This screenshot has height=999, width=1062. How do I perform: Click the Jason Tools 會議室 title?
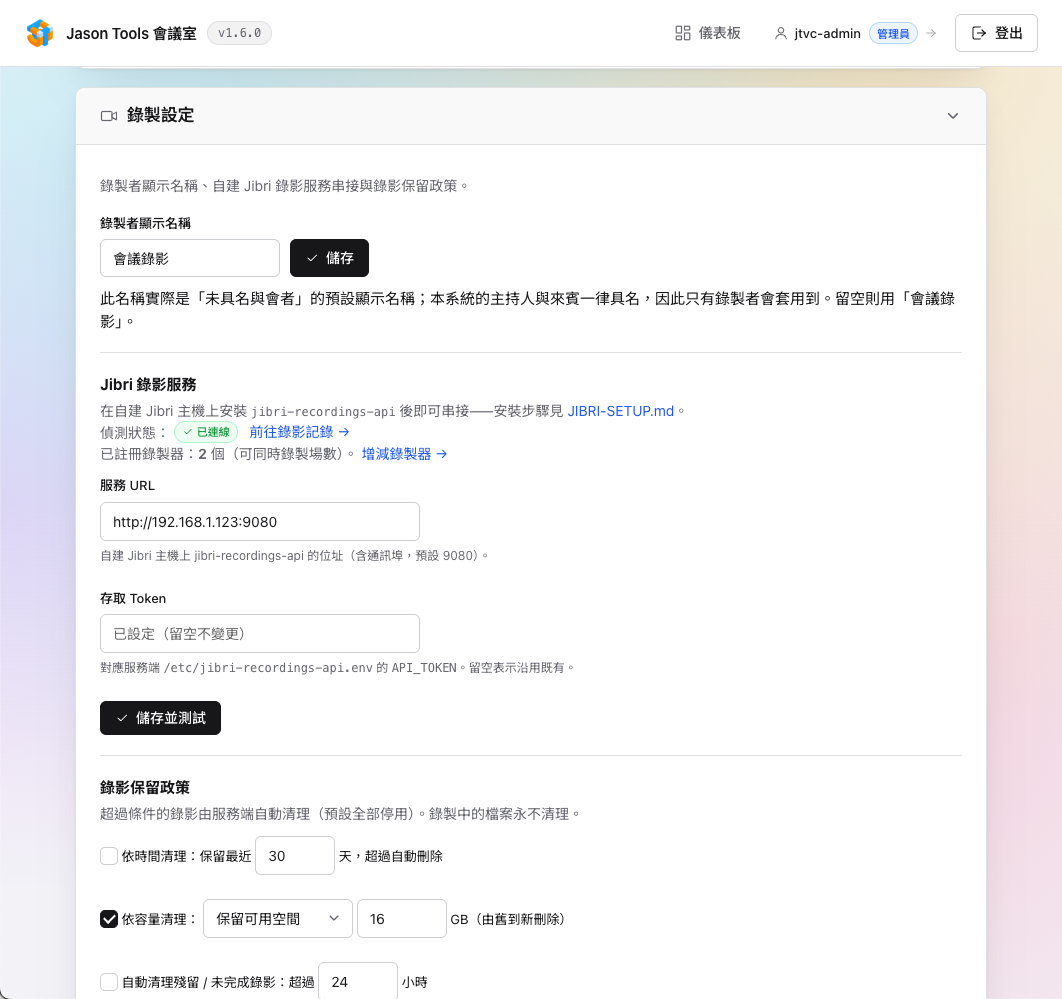tap(131, 33)
